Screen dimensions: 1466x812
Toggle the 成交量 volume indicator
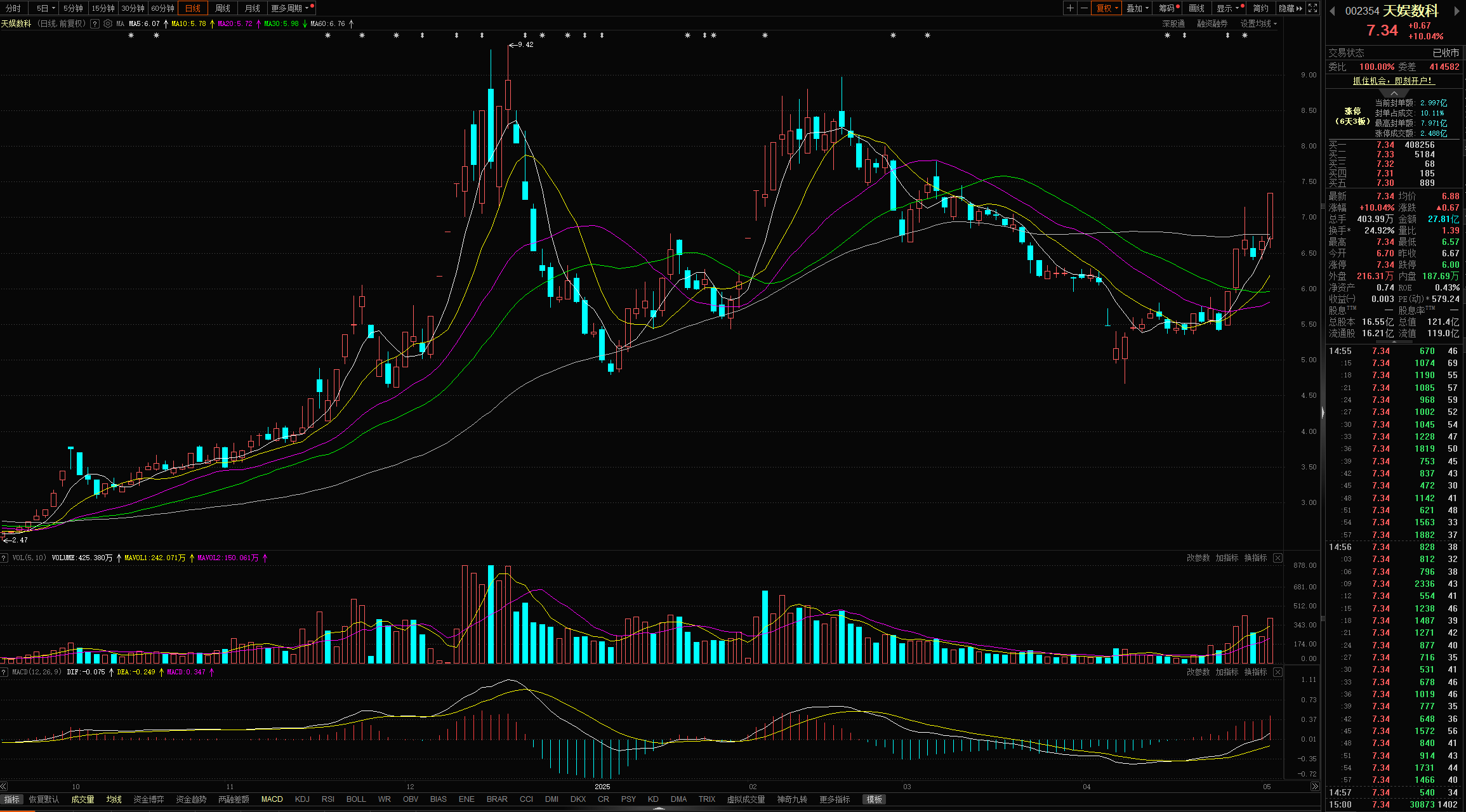pyautogui.click(x=83, y=799)
